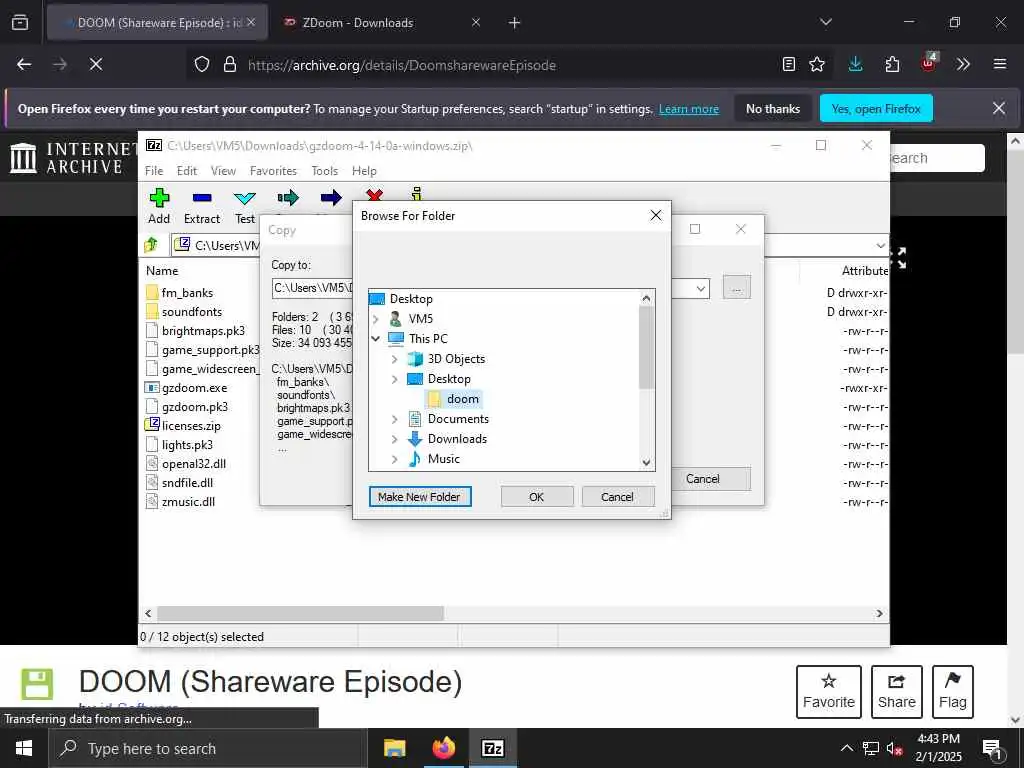Go back to previous page
Screen dimensions: 1024x768
point(24,64)
